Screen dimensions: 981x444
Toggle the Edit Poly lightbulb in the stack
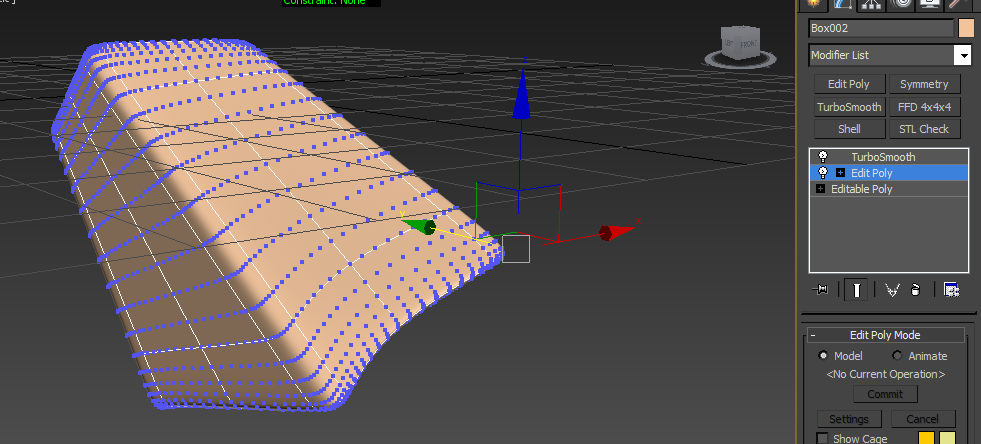point(823,173)
